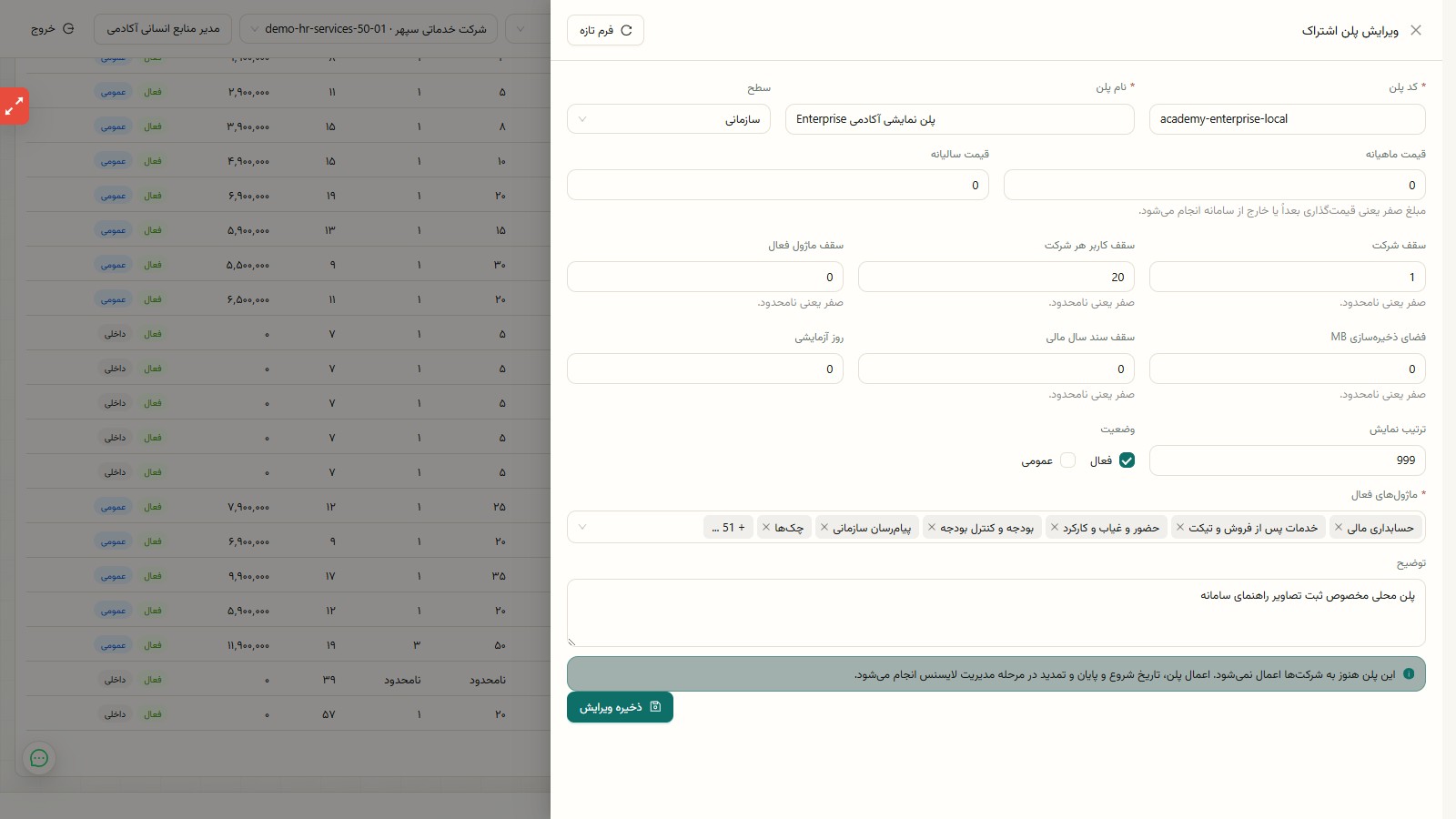The height and width of the screenshot is (819, 1456).
Task: Remove the پیام‌رسان سازمانی tag
Action: point(824,528)
